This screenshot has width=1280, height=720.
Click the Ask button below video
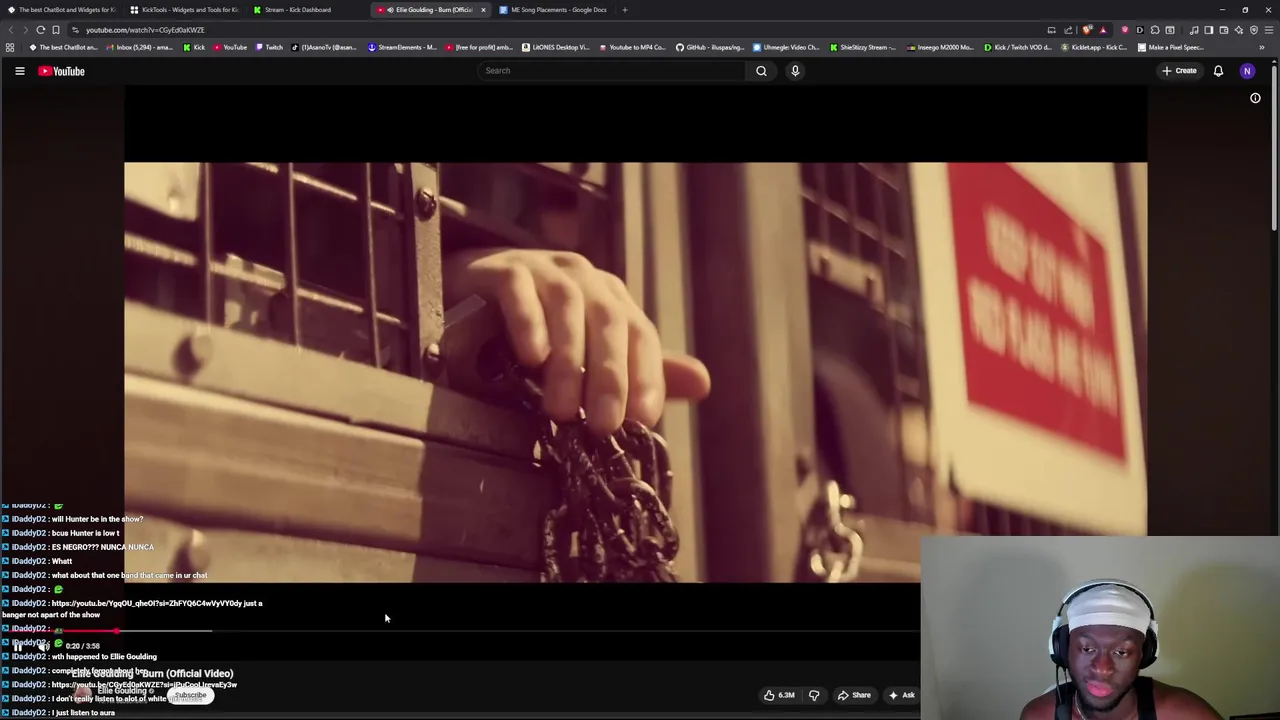tap(901, 695)
